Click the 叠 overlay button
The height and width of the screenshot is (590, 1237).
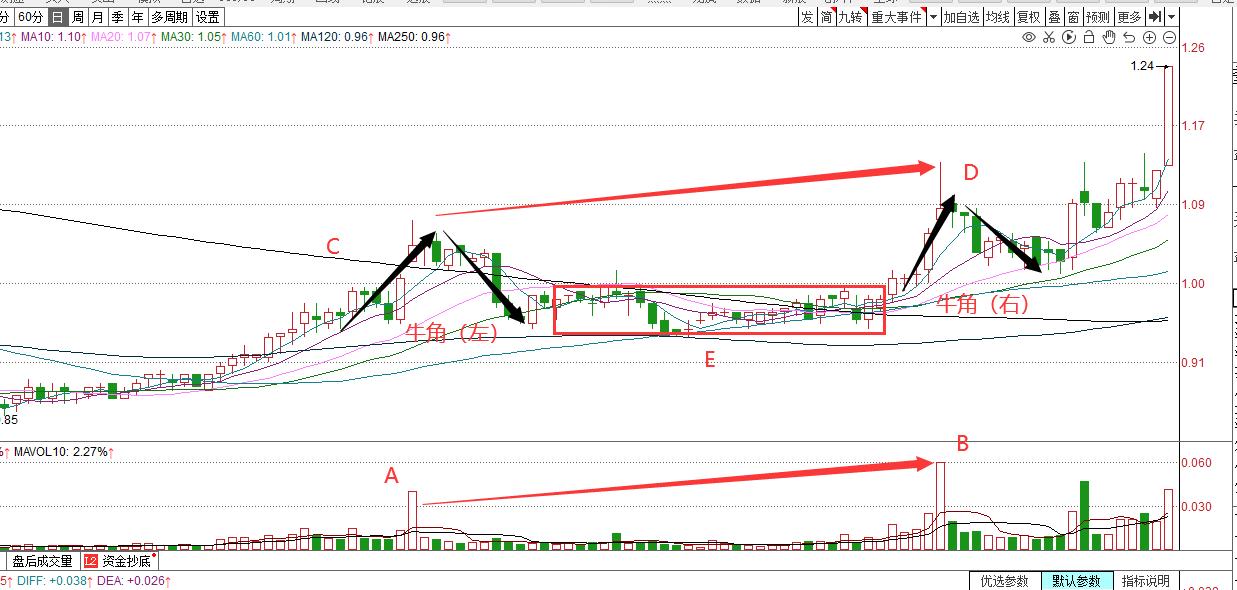tap(1054, 17)
